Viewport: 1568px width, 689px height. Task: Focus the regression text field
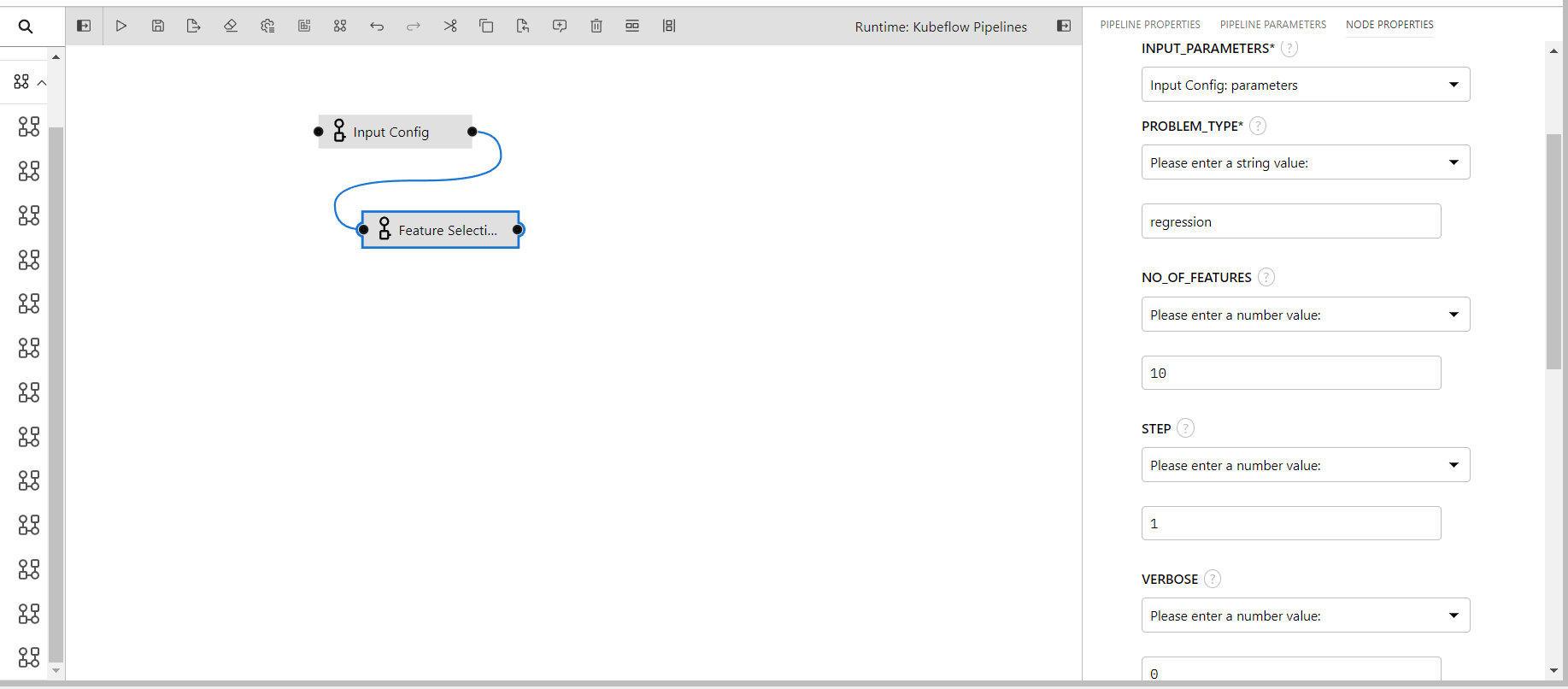[1291, 221]
